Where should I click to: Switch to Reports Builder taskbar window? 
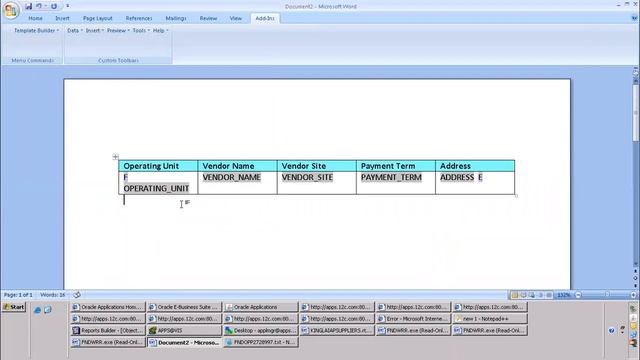(x=108, y=331)
